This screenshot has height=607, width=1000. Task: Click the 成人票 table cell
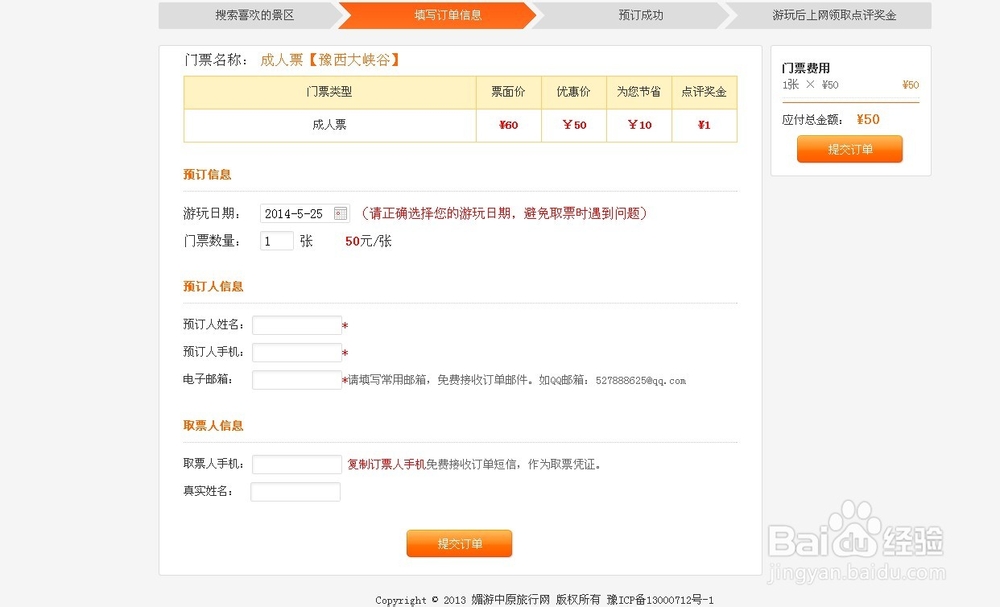pyautogui.click(x=329, y=125)
